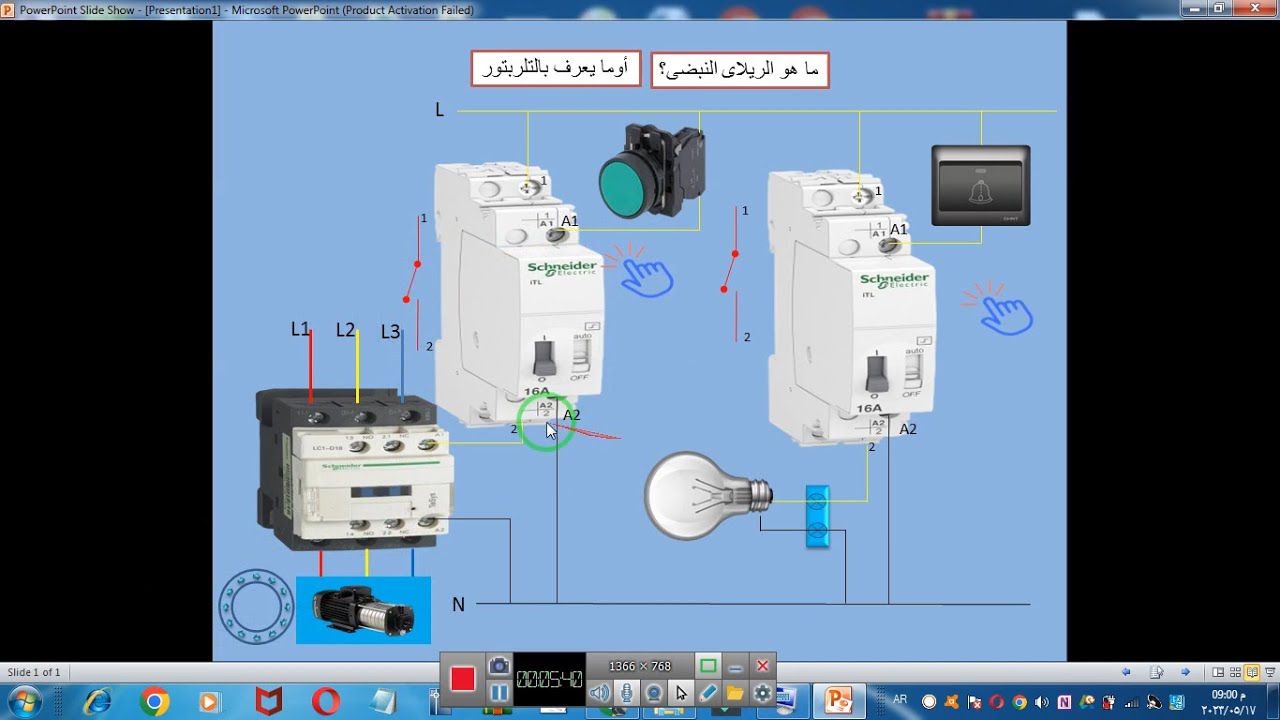Screen dimensions: 1280x720
Task: Open Opera tray icon
Action: [996, 702]
